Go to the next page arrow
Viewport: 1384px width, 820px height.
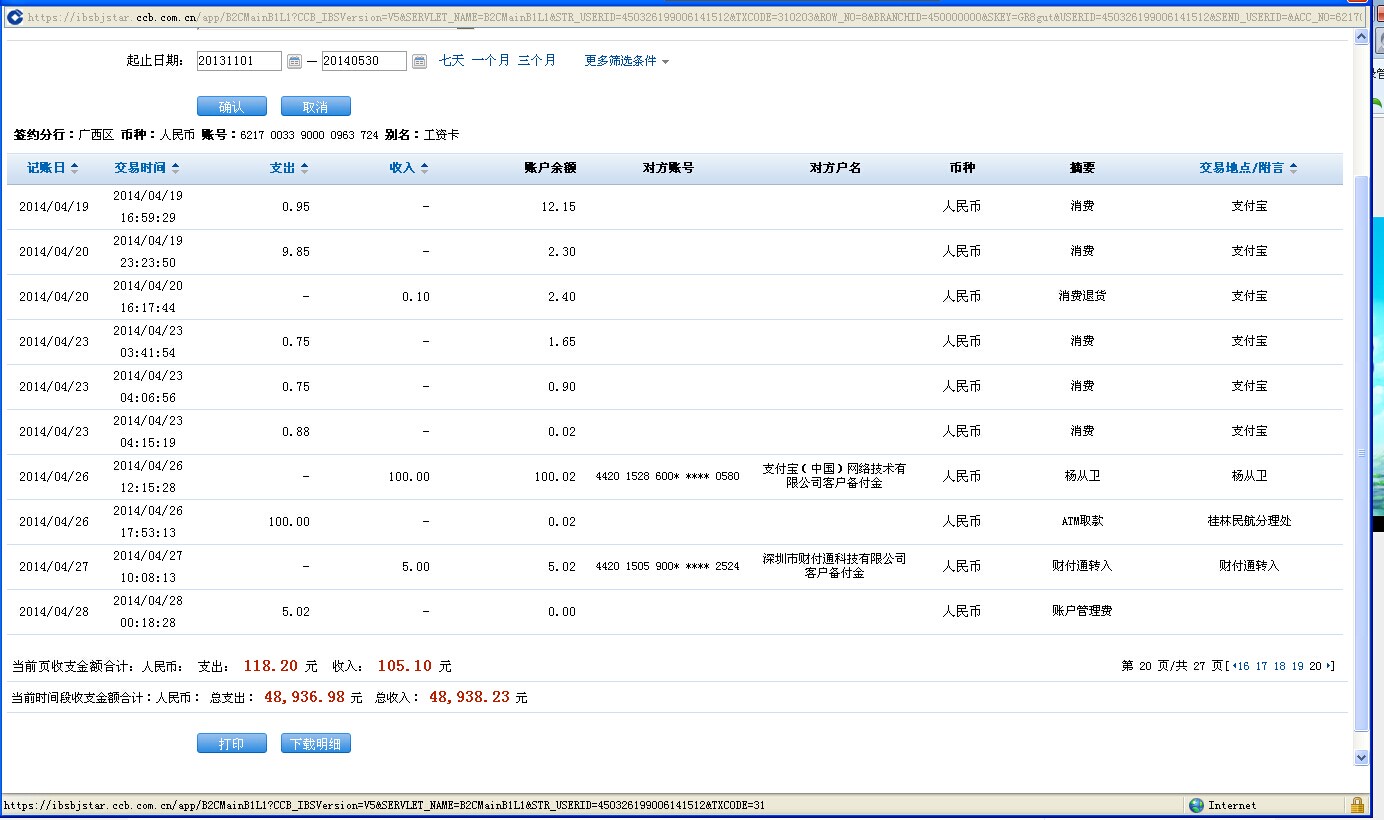pyautogui.click(x=1329, y=666)
